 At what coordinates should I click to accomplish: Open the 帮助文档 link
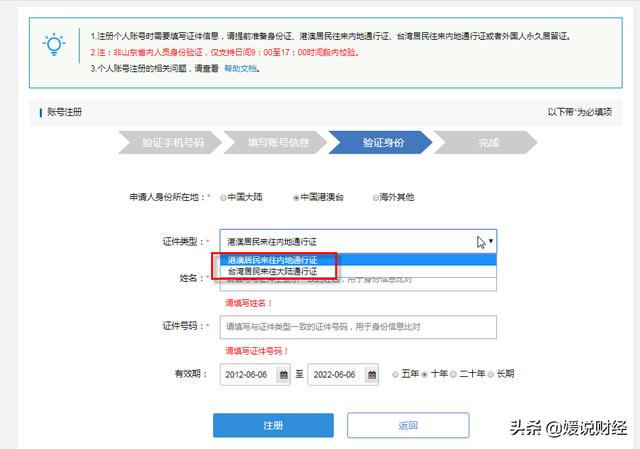240,69
